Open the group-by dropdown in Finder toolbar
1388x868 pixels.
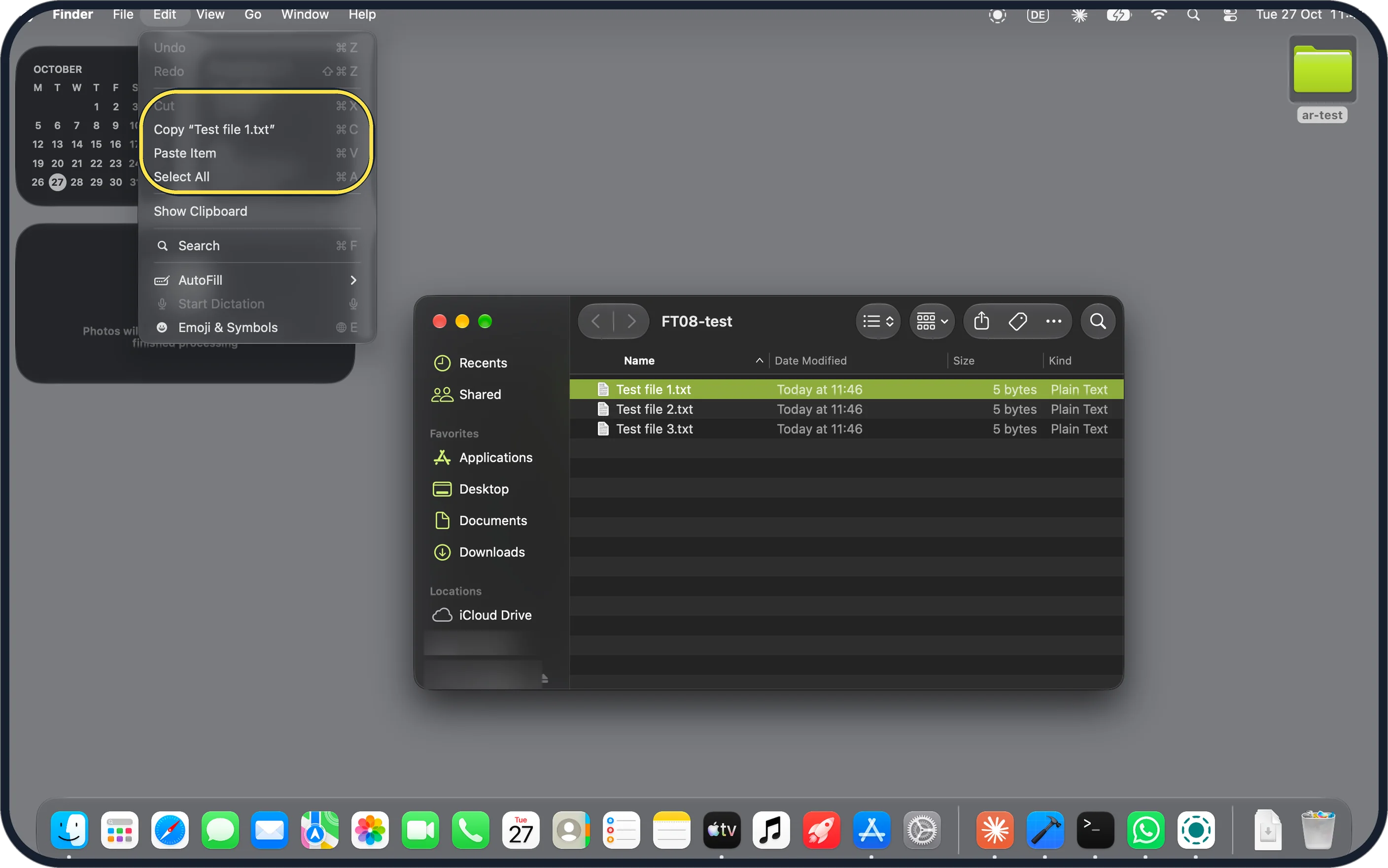[x=932, y=321]
